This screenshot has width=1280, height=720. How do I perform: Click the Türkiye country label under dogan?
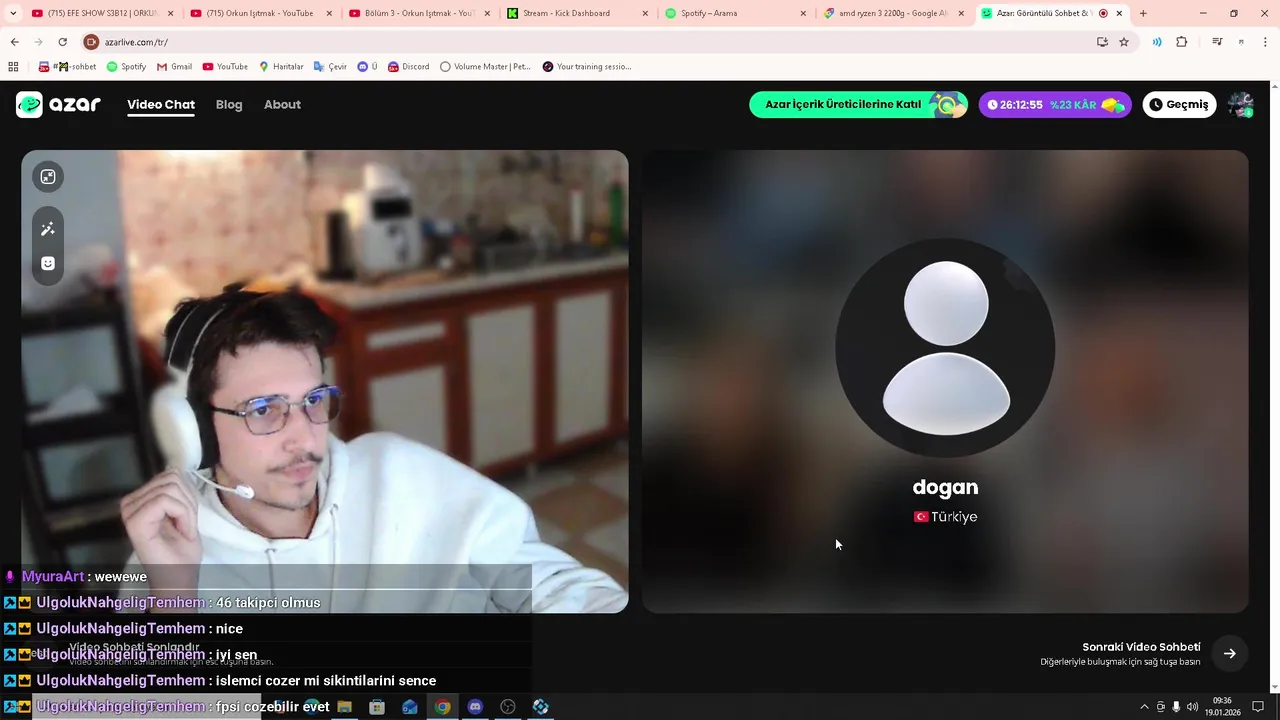pyautogui.click(x=945, y=517)
